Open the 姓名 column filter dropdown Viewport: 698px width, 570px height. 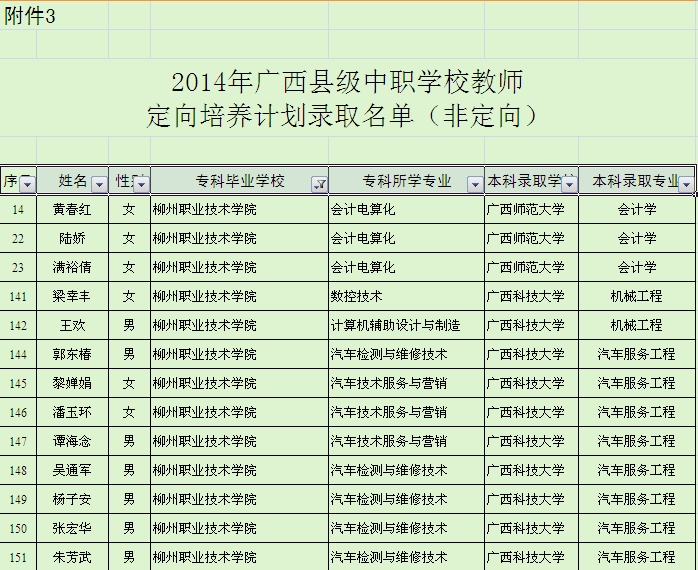pyautogui.click(x=99, y=184)
